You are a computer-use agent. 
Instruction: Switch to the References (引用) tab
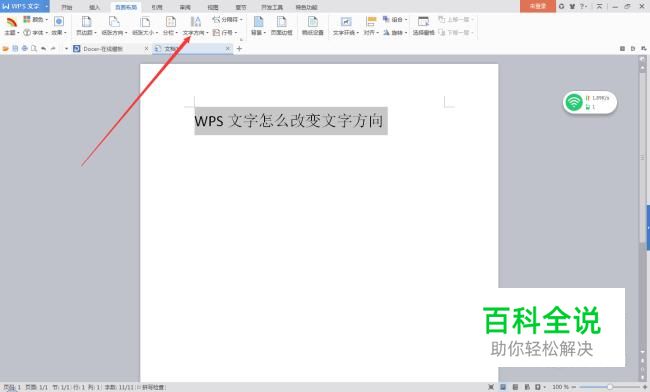click(x=157, y=7)
